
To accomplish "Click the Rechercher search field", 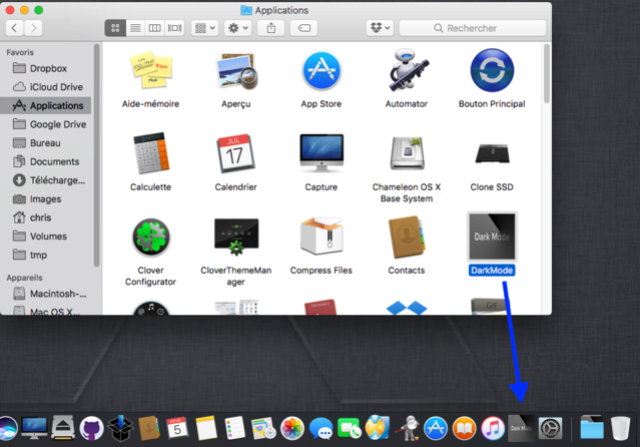I will click(472, 28).
